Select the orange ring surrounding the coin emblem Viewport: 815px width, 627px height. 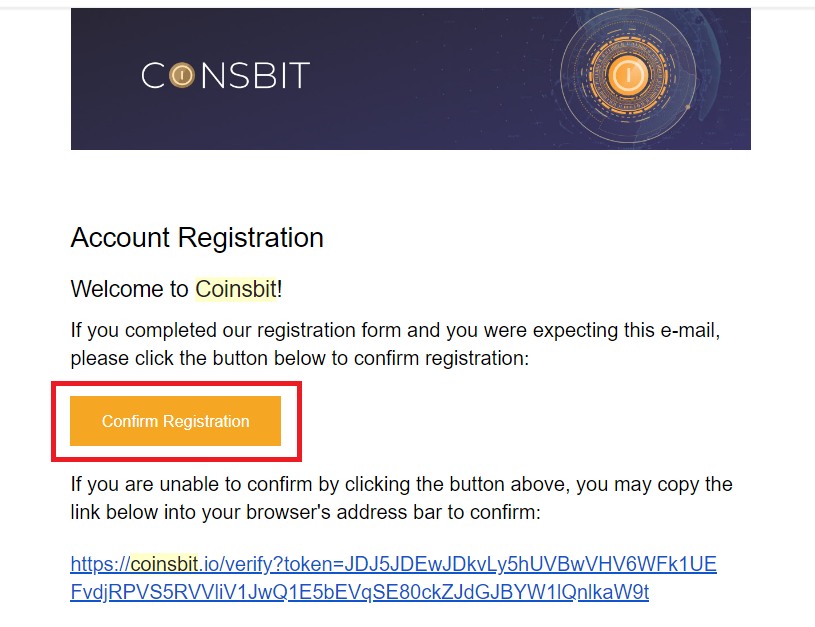[x=628, y=47]
